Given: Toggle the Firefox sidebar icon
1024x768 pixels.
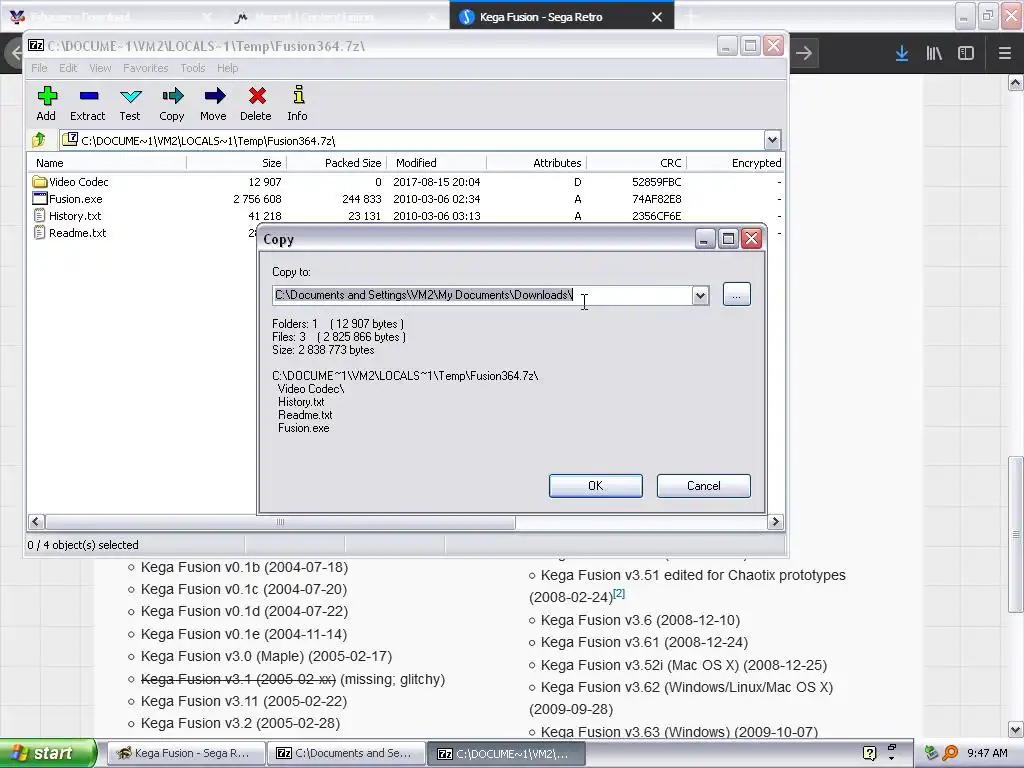Looking at the screenshot, I should point(966,54).
